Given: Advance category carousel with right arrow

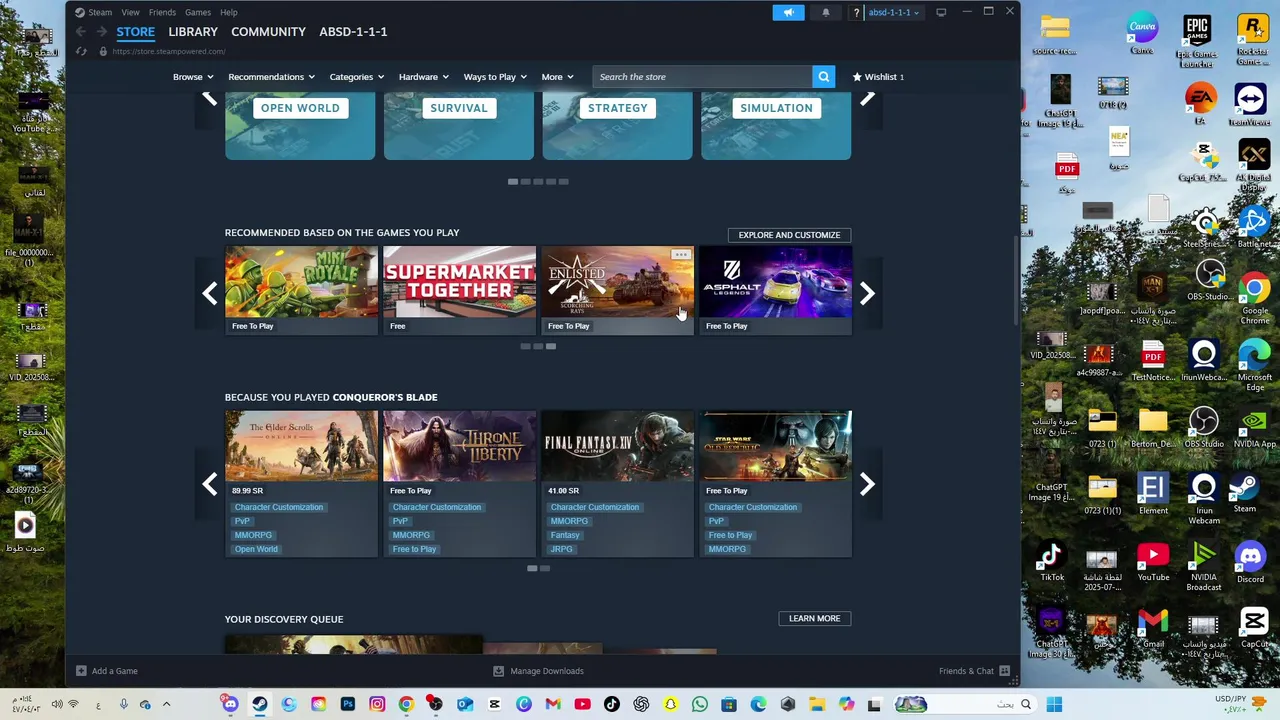Looking at the screenshot, I should 867,98.
